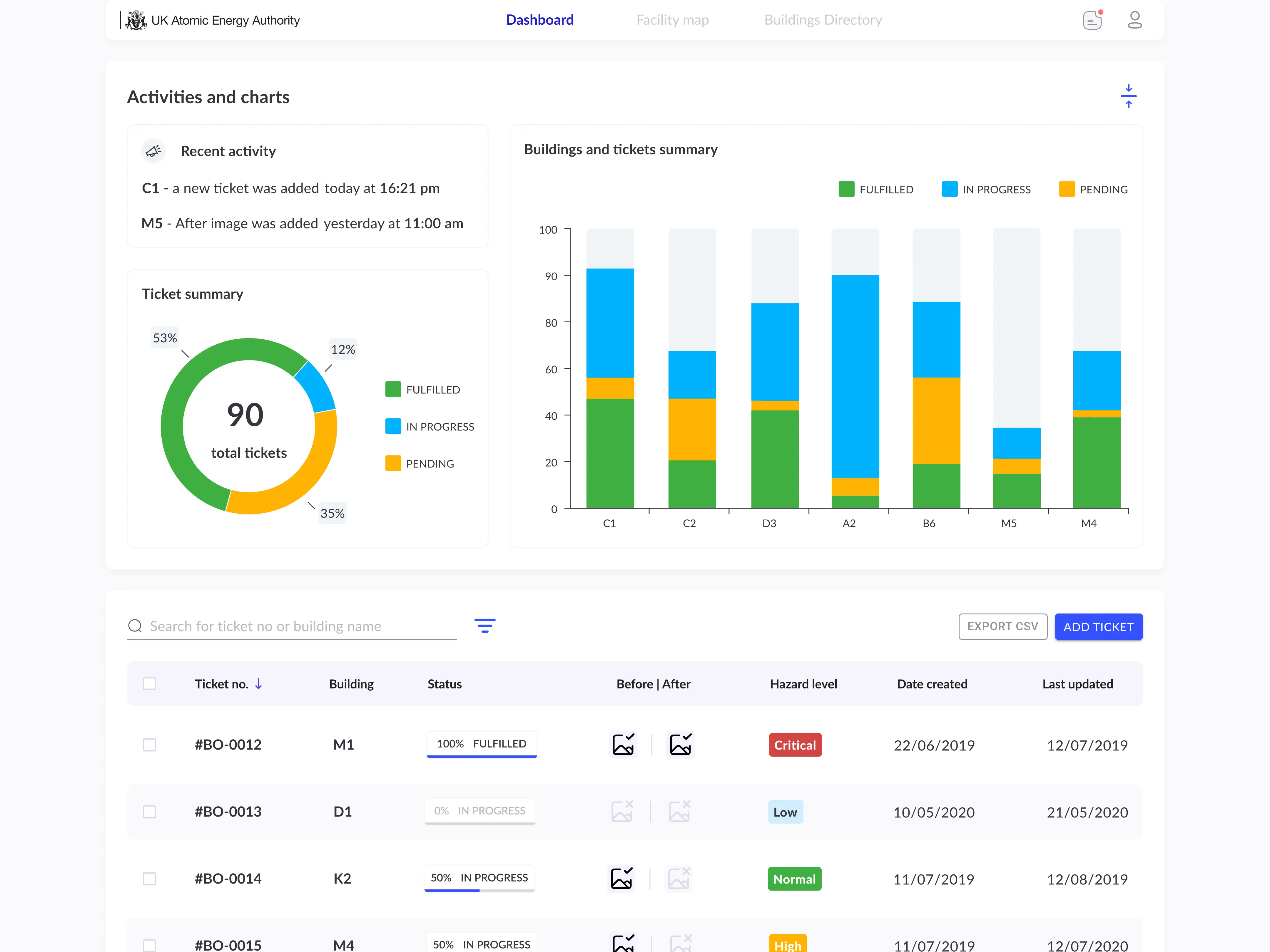Viewport: 1270px width, 952px height.
Task: Toggle the Ticket no. sort arrow
Action: tap(260, 683)
